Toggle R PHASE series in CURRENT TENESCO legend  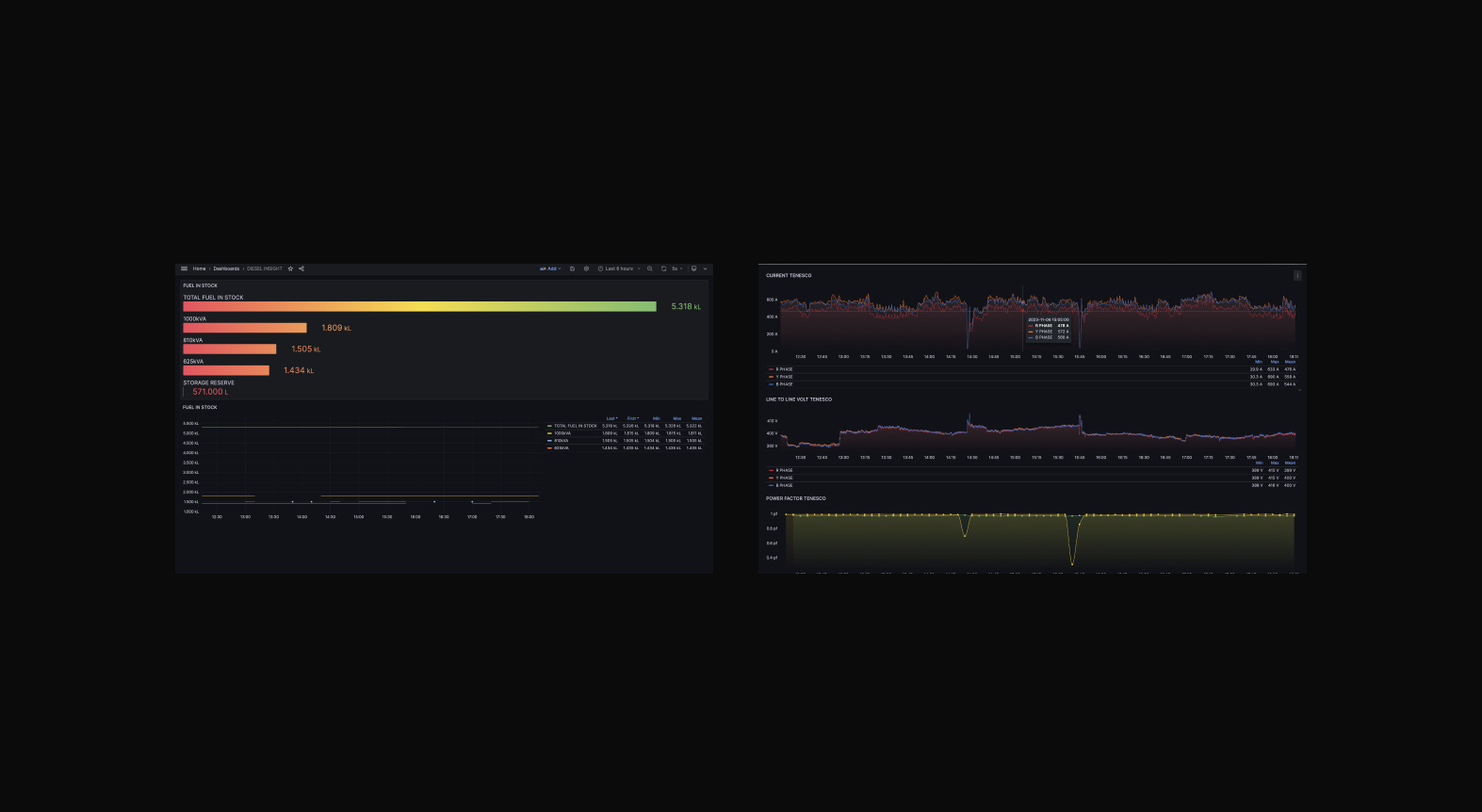coord(784,369)
